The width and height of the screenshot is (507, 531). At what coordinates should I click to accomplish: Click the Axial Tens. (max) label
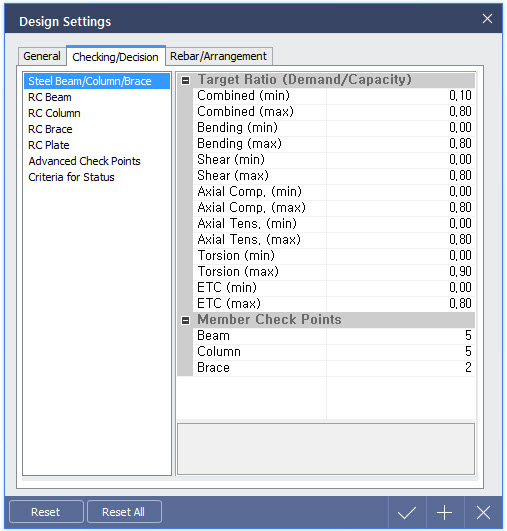(x=249, y=239)
